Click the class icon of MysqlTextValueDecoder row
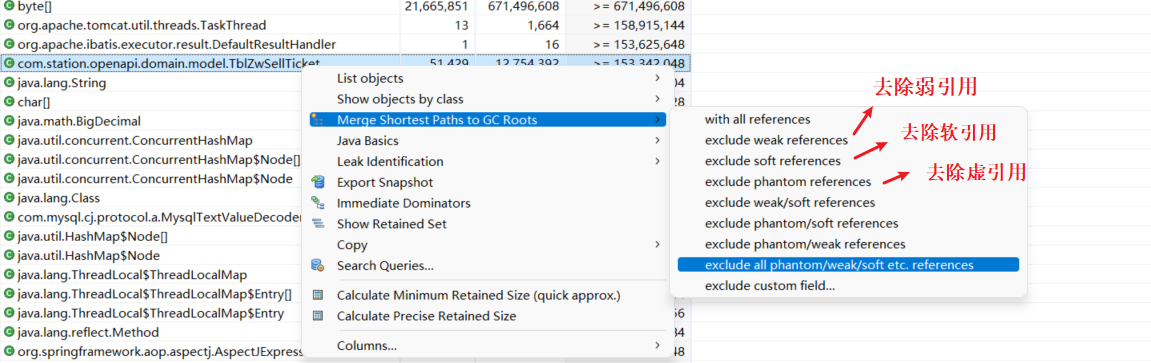 click(9, 217)
